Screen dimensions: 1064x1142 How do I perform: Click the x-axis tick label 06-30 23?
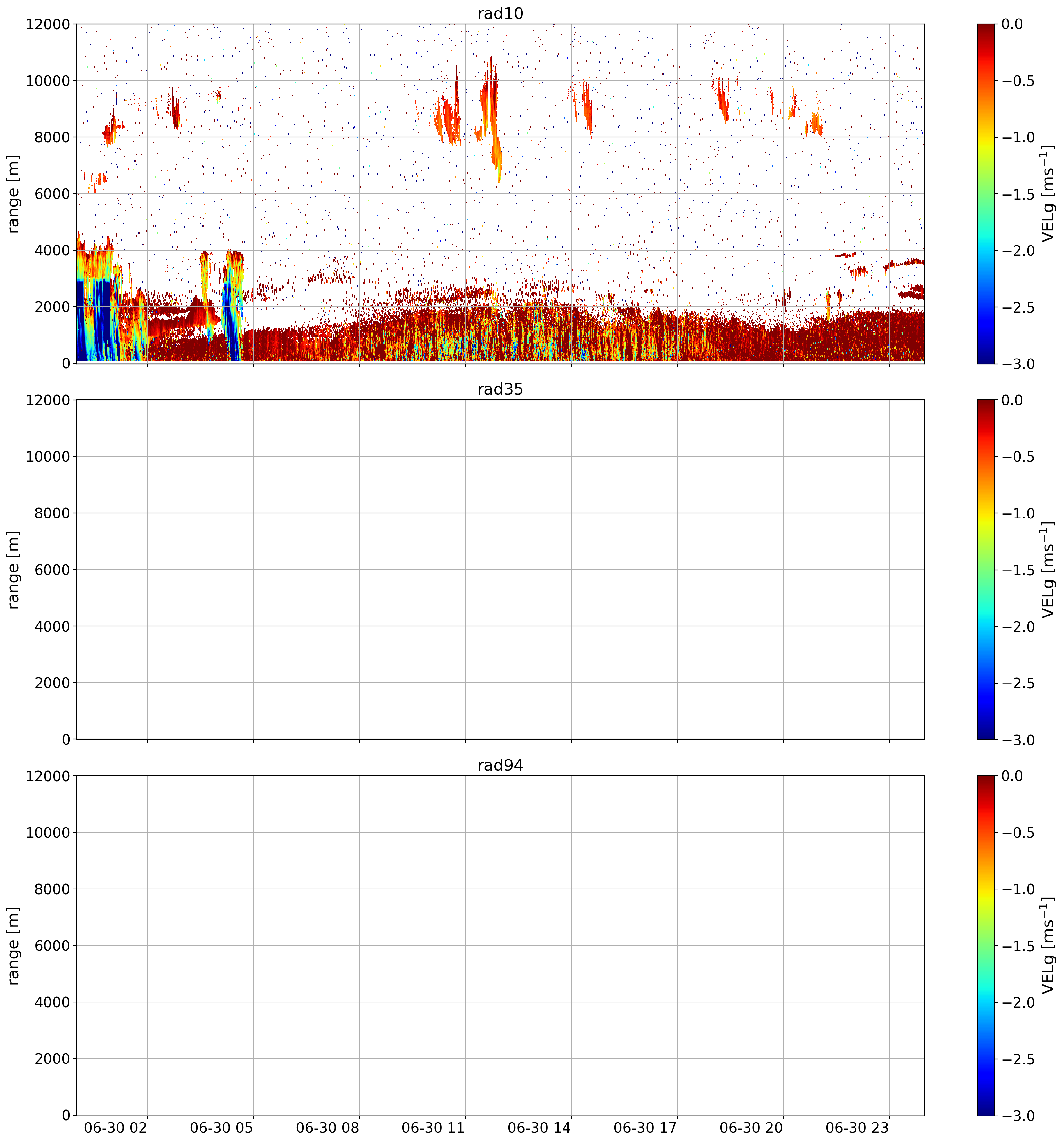(x=857, y=1128)
